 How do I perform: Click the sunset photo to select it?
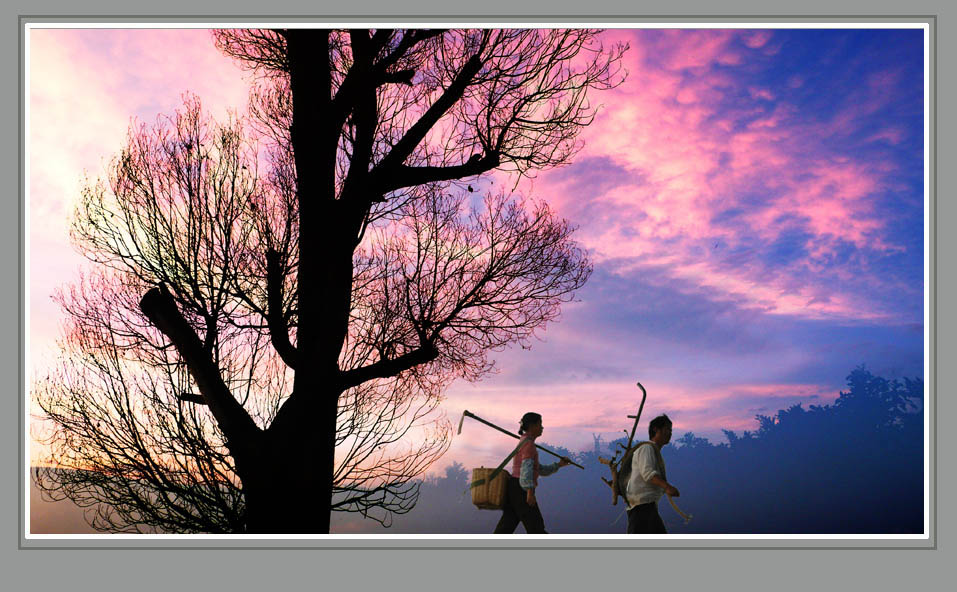click(700, 300)
